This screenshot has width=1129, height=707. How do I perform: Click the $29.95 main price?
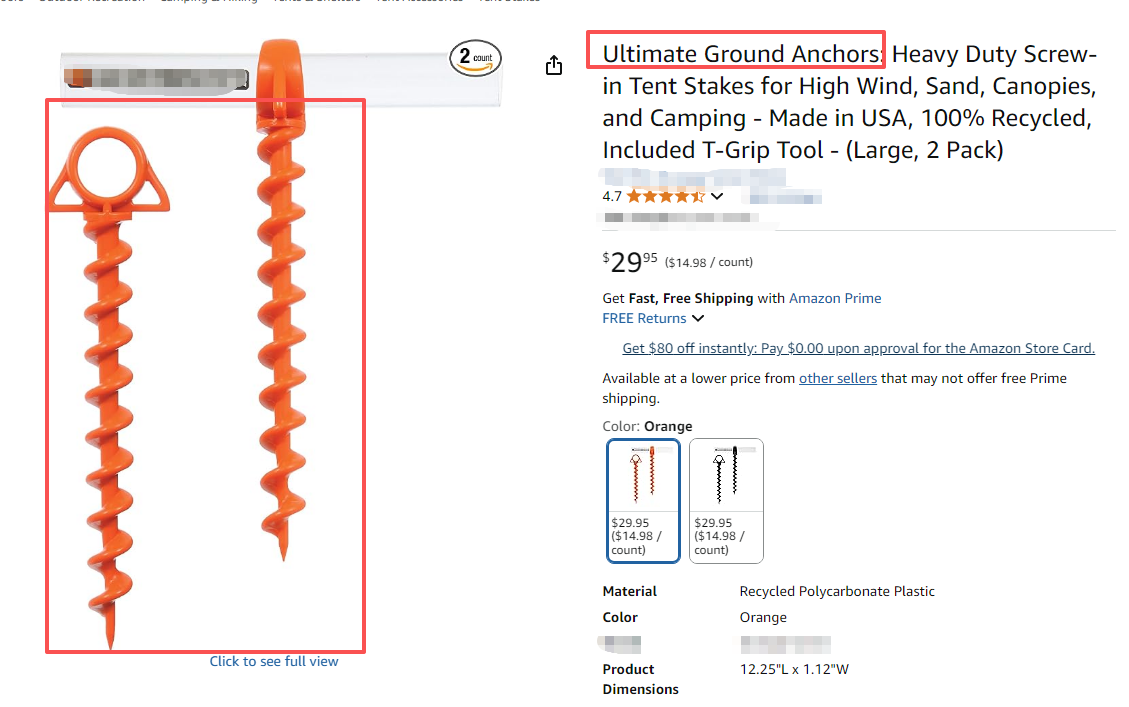(x=630, y=263)
